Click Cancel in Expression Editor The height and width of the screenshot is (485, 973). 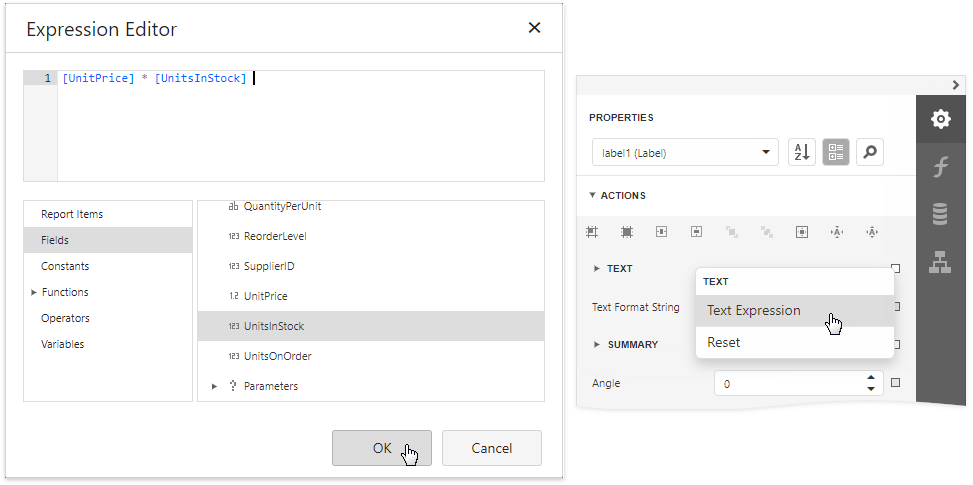[491, 448]
